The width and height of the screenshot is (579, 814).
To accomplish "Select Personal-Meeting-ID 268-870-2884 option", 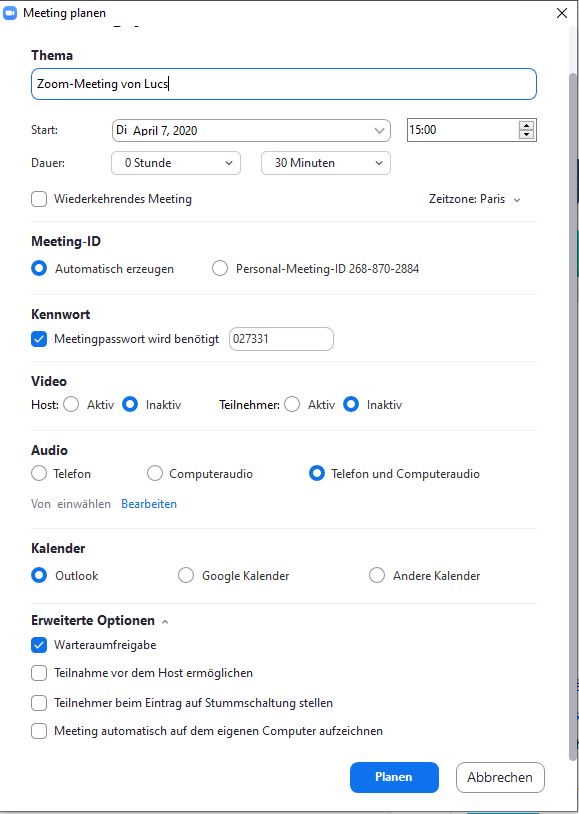I will pos(220,269).
